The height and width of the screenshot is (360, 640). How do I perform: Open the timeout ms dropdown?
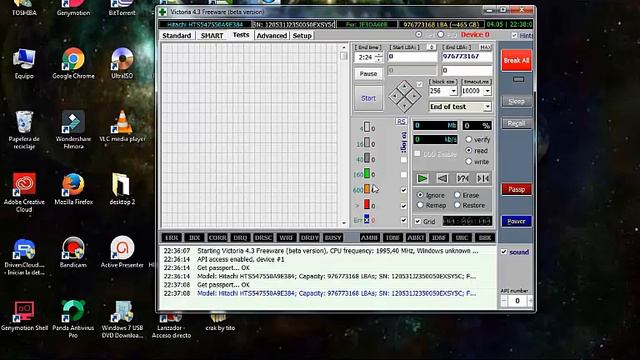pyautogui.click(x=487, y=91)
